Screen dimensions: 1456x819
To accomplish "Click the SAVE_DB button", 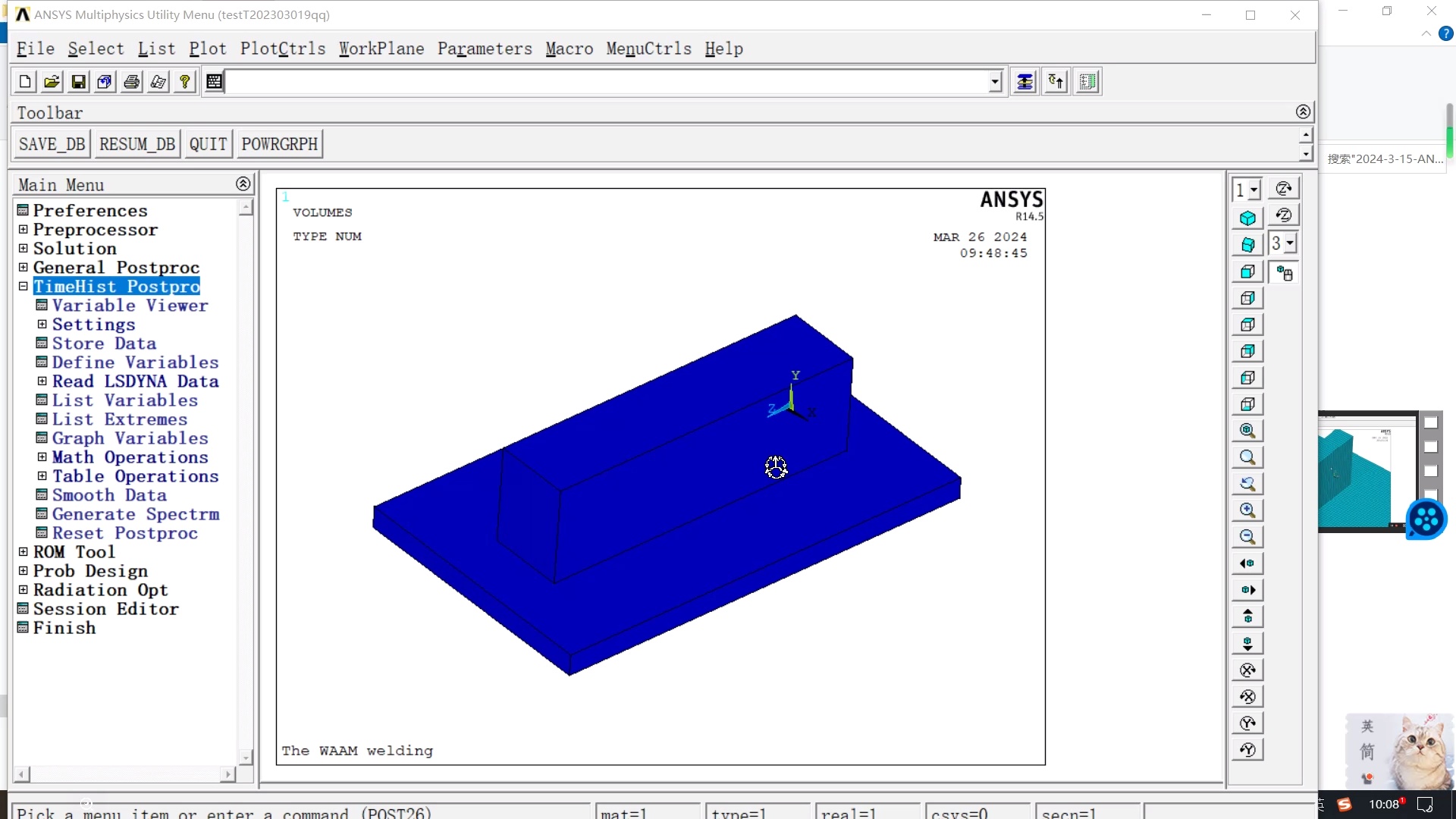I will 51,143.
